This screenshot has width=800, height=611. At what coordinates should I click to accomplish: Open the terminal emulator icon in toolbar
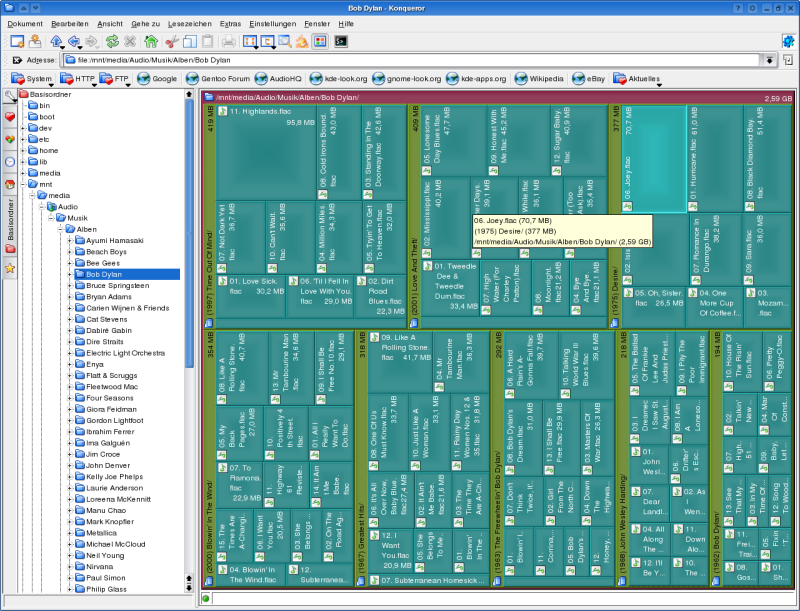341,41
